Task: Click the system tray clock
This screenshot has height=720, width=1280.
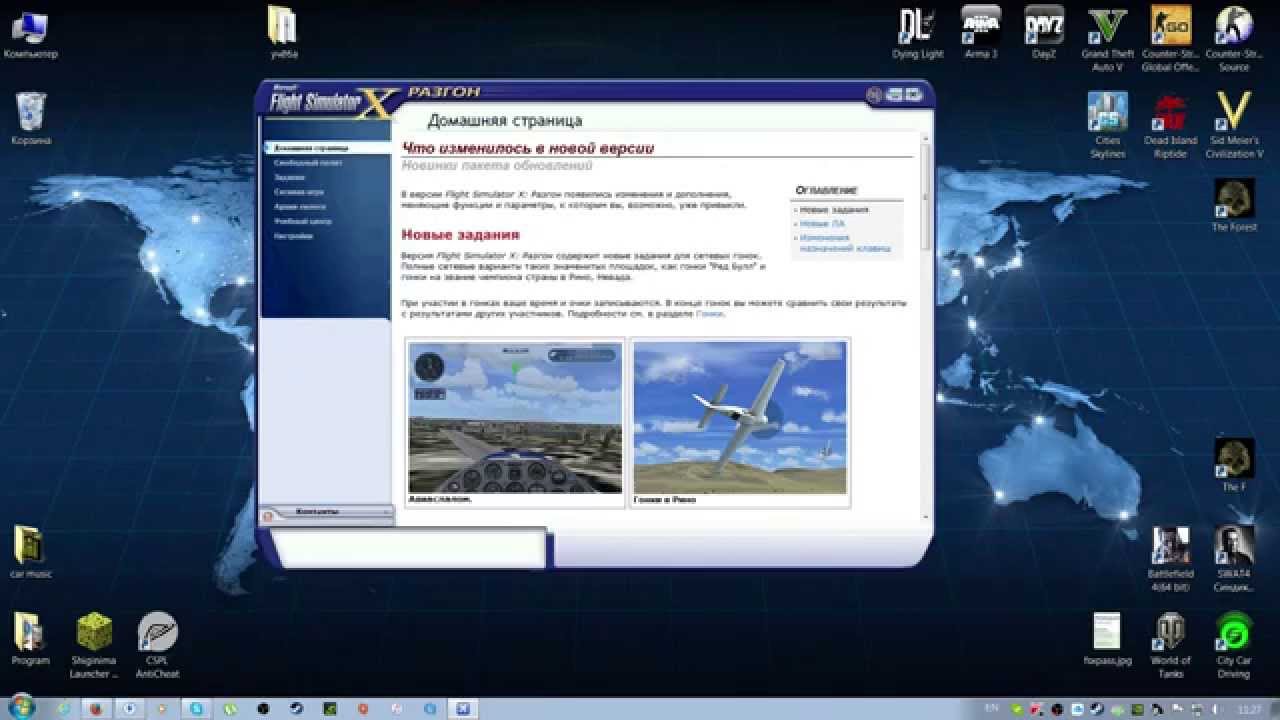Action: (1249, 708)
